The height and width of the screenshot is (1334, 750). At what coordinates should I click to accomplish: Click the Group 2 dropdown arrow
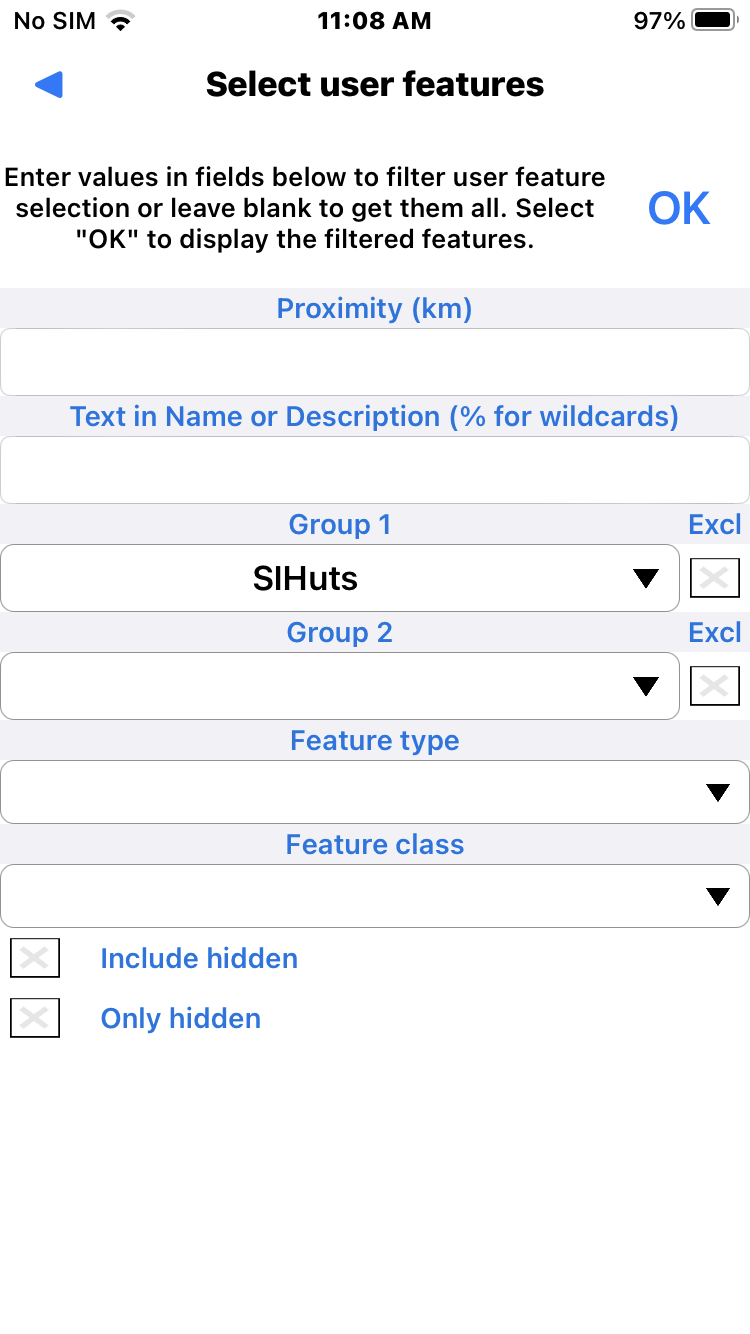coord(646,686)
